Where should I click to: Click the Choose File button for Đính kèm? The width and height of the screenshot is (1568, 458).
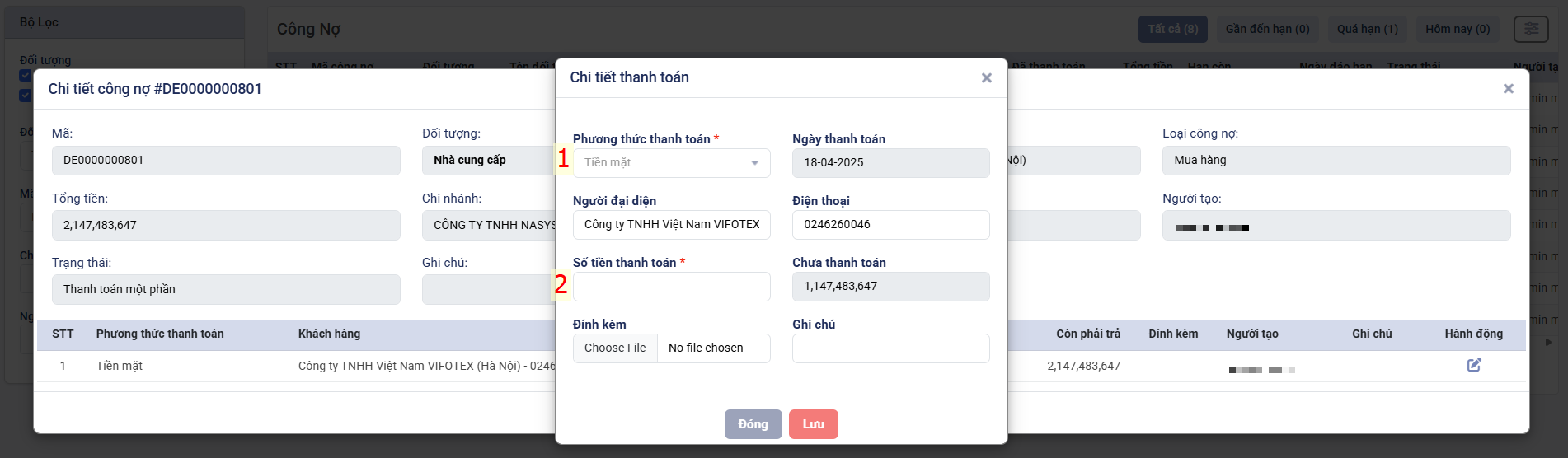pyautogui.click(x=615, y=348)
